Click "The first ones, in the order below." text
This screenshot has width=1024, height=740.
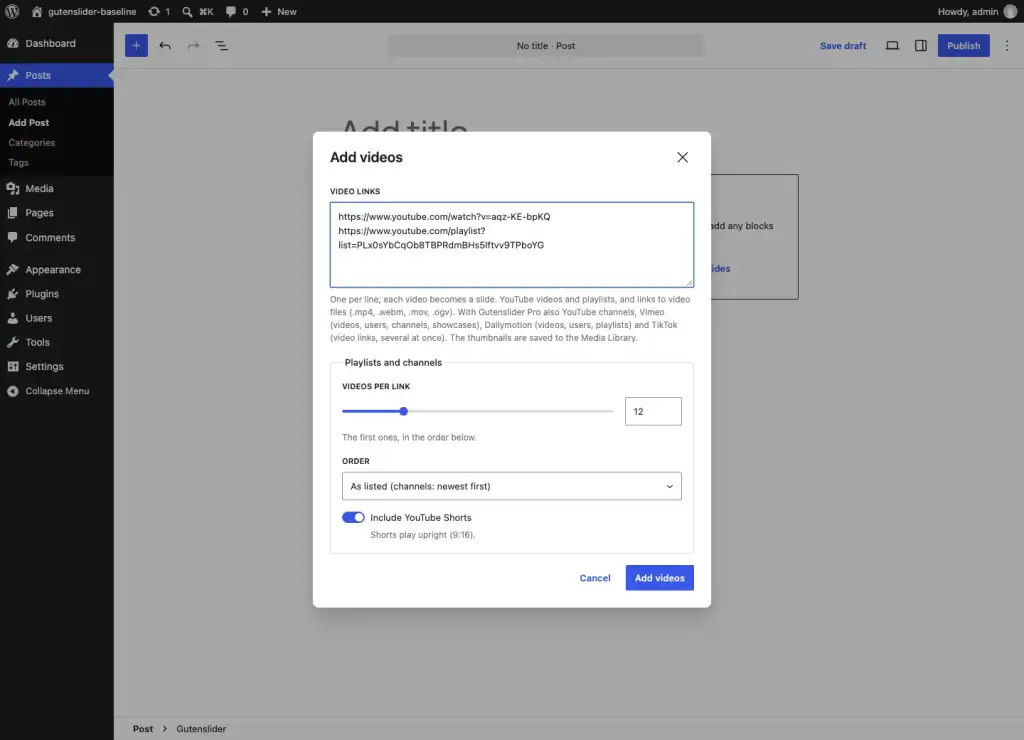(x=409, y=437)
